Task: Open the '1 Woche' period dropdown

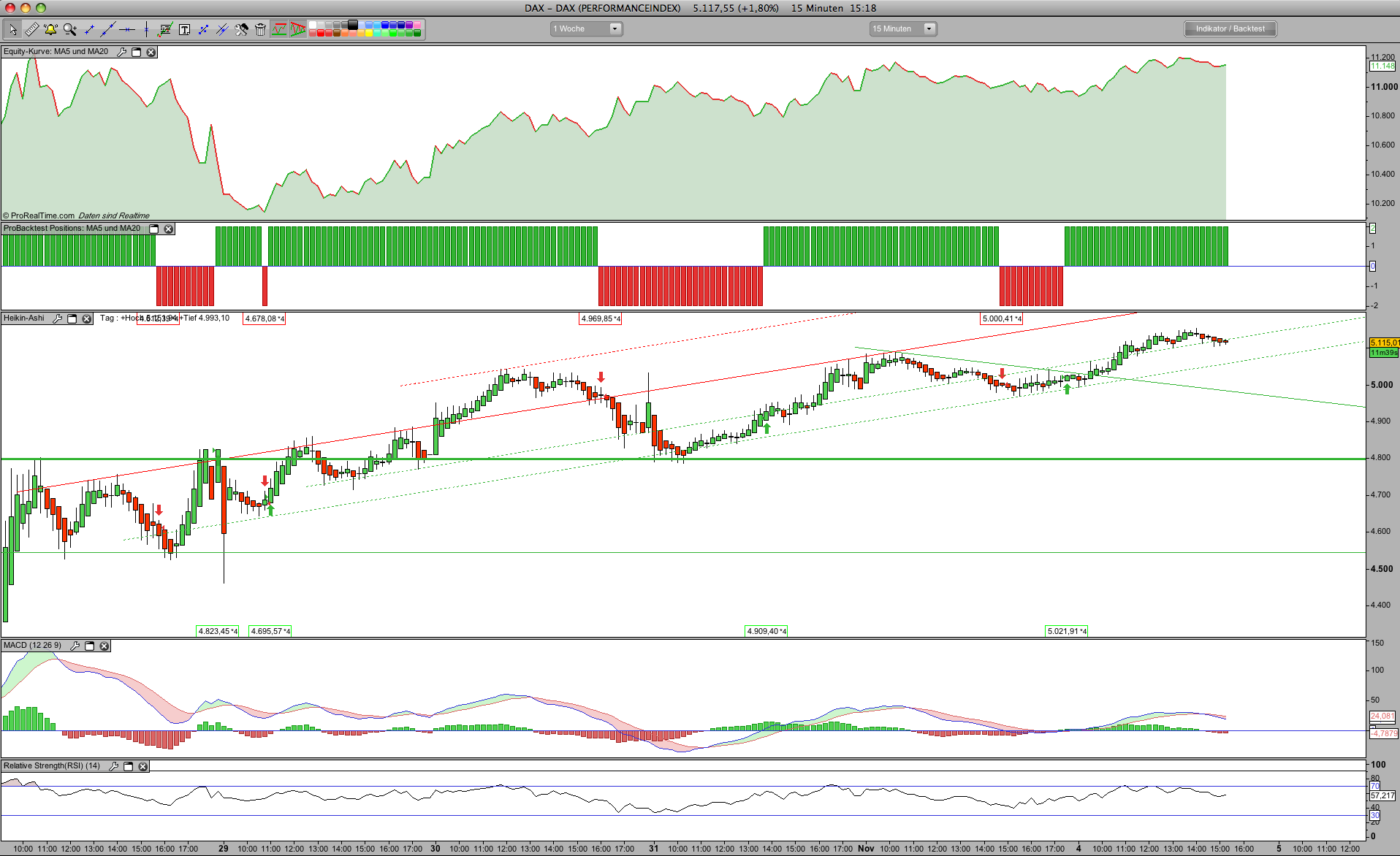Action: [586, 29]
